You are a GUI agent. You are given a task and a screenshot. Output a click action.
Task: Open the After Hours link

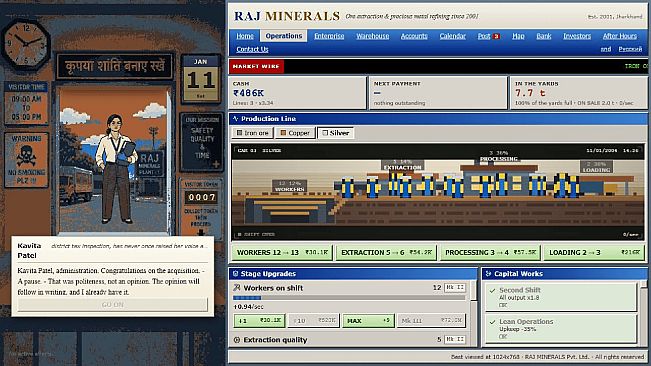[x=620, y=36]
